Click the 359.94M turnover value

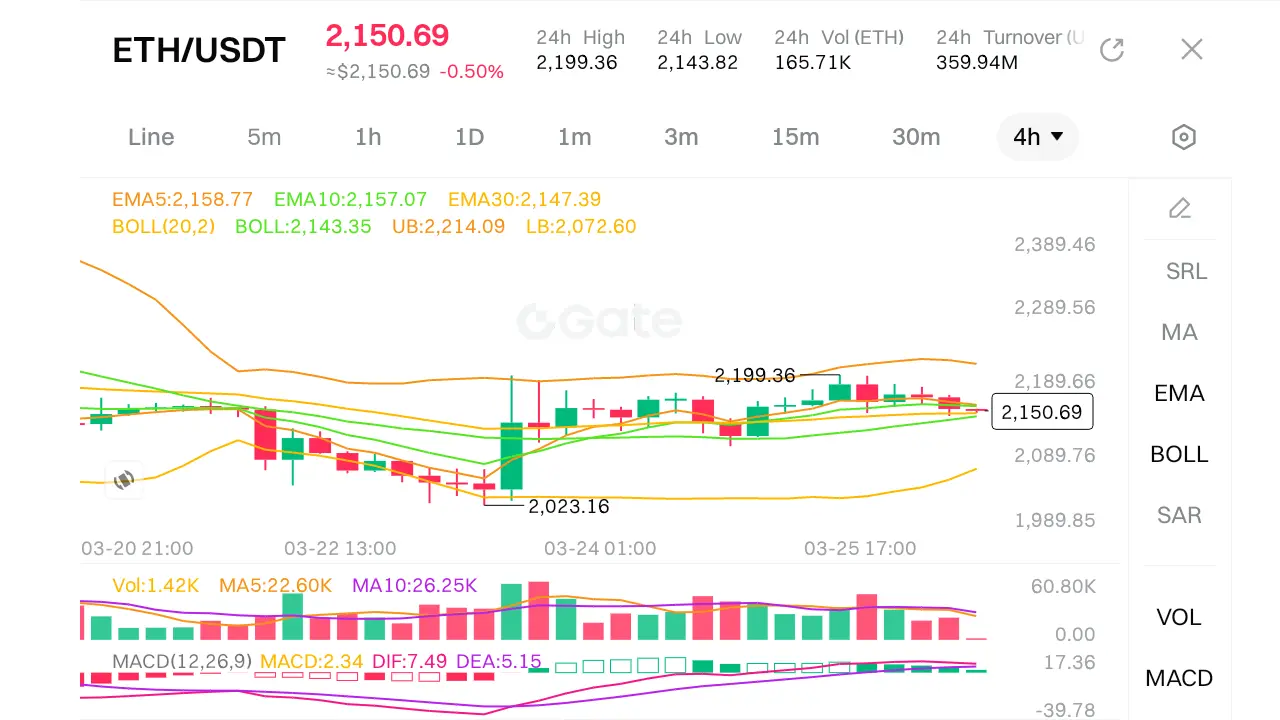[977, 63]
